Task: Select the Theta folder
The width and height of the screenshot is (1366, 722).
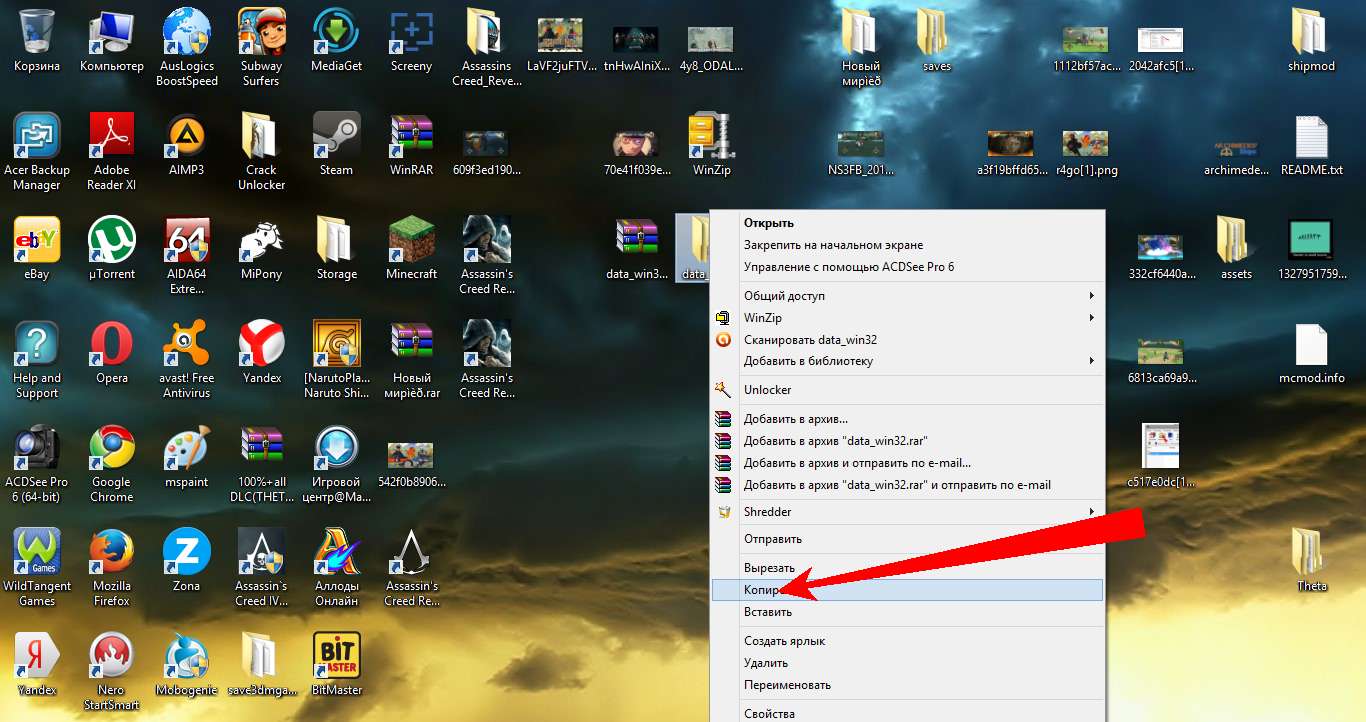Action: click(1311, 552)
